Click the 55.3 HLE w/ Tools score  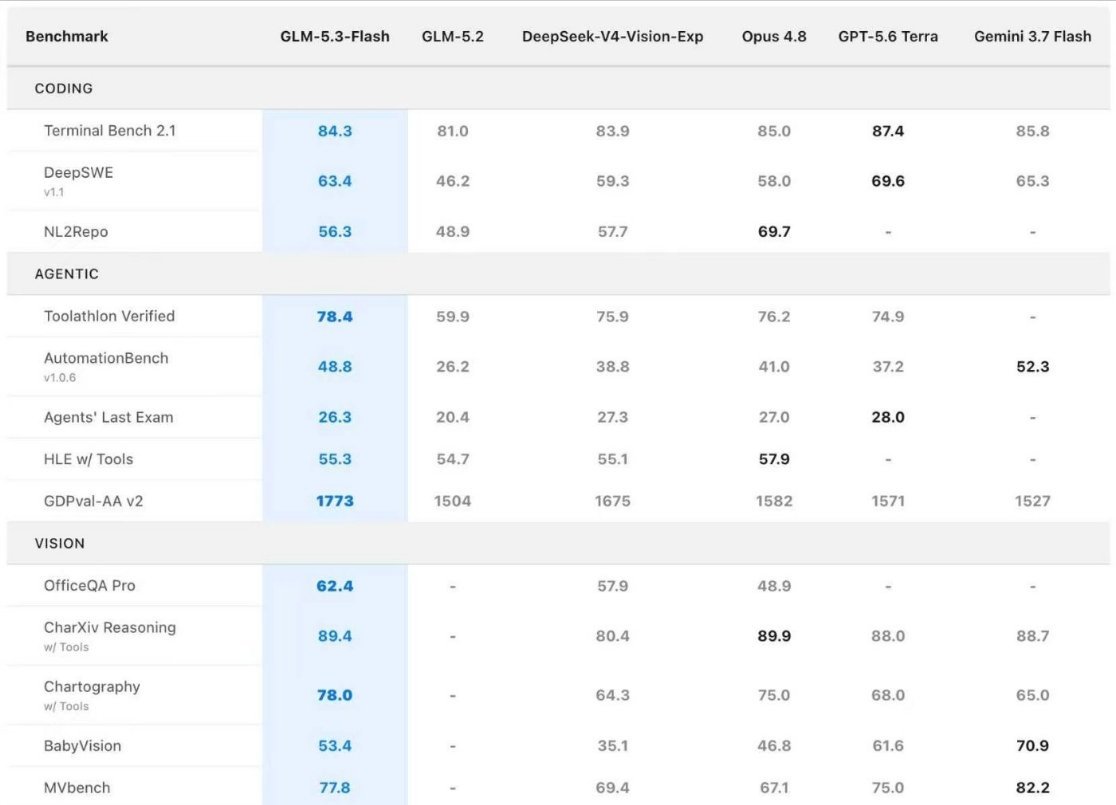[335, 459]
